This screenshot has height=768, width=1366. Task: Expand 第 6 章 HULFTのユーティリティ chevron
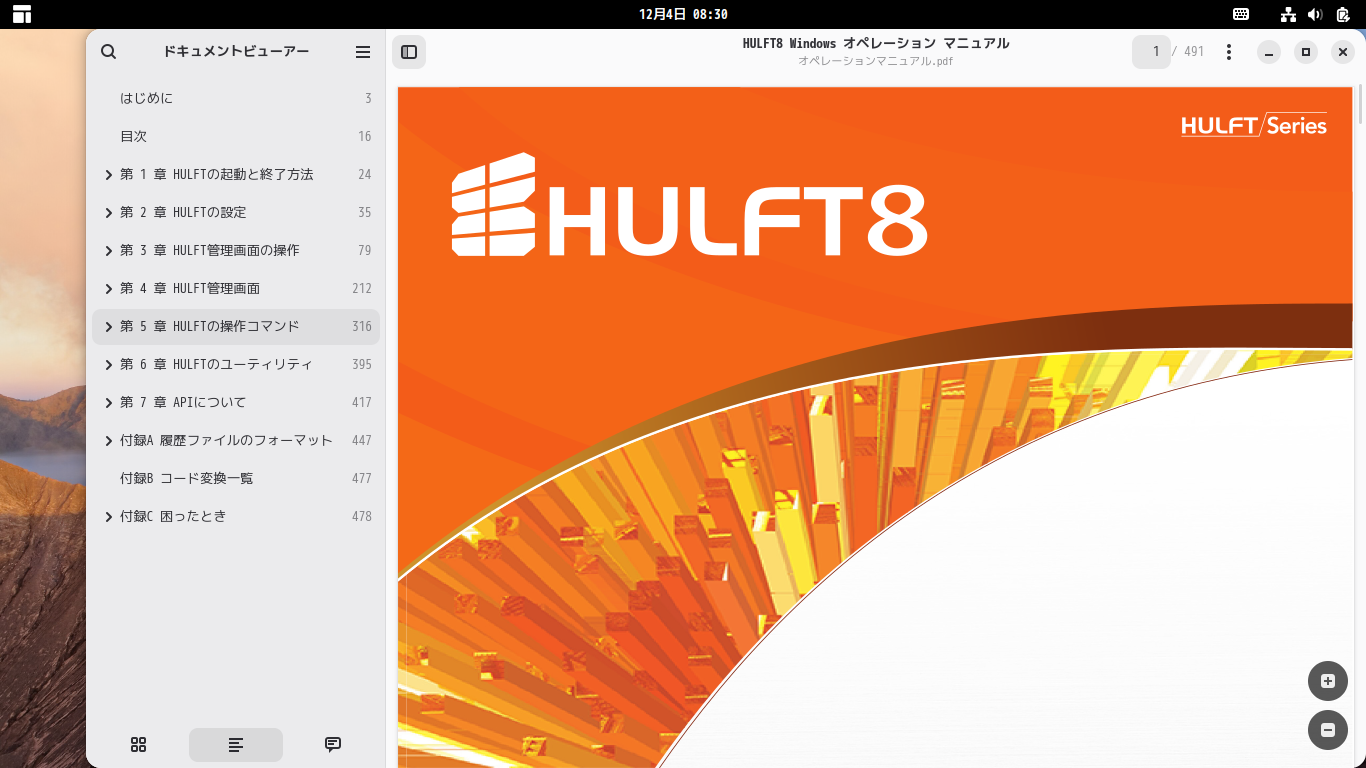pos(109,365)
